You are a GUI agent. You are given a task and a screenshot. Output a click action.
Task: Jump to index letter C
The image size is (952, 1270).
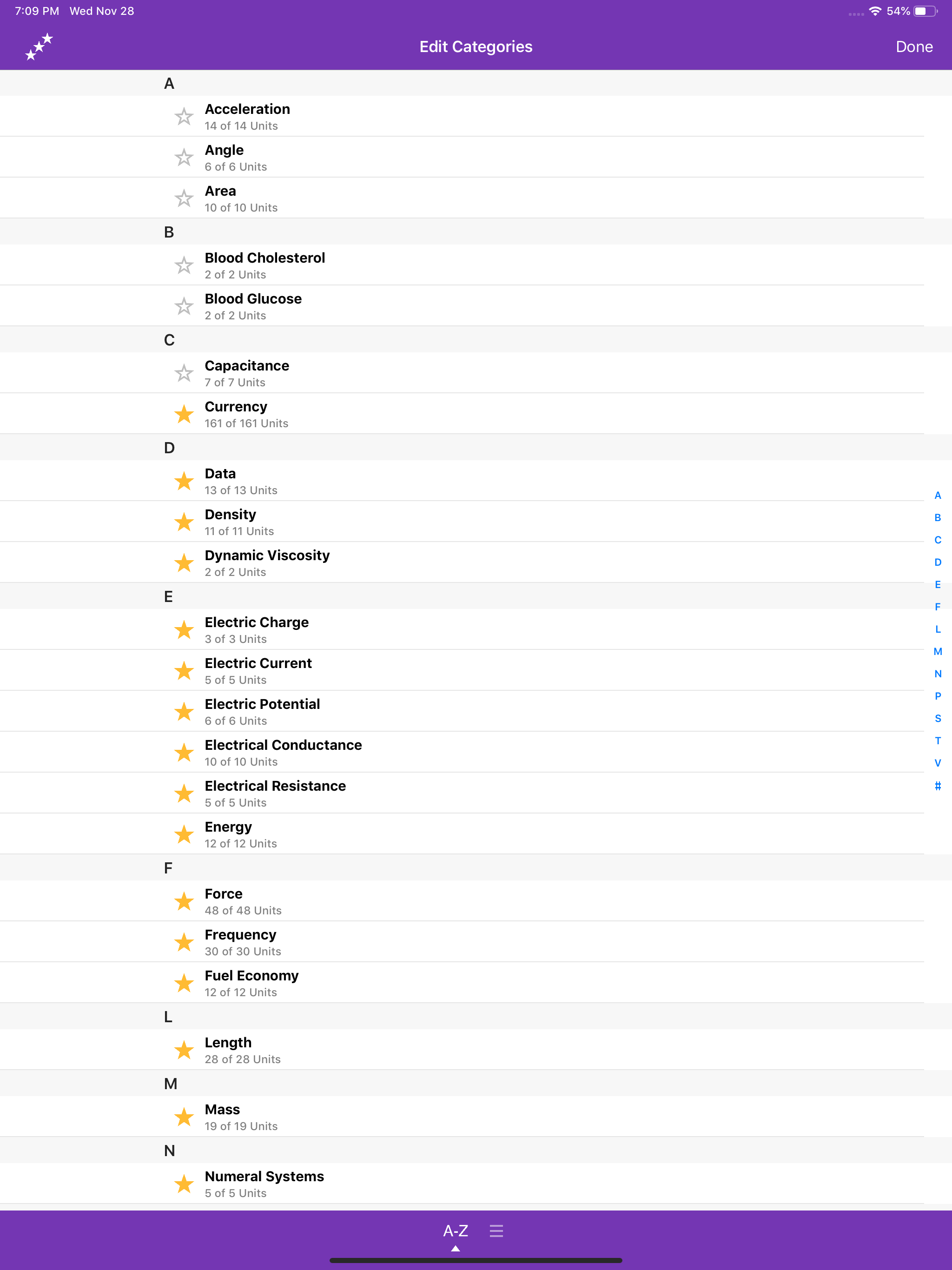[938, 540]
